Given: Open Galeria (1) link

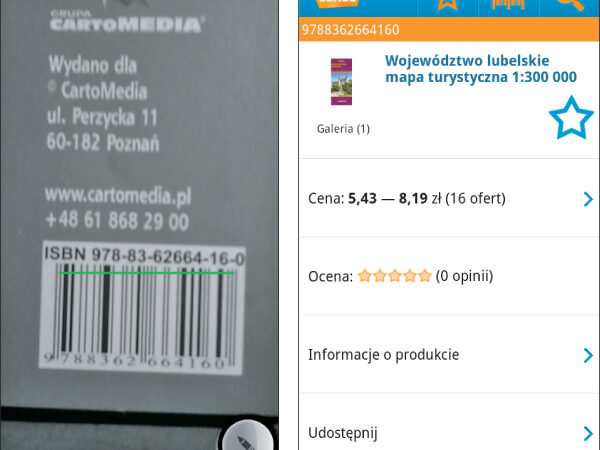Looking at the screenshot, I should pos(343,129).
